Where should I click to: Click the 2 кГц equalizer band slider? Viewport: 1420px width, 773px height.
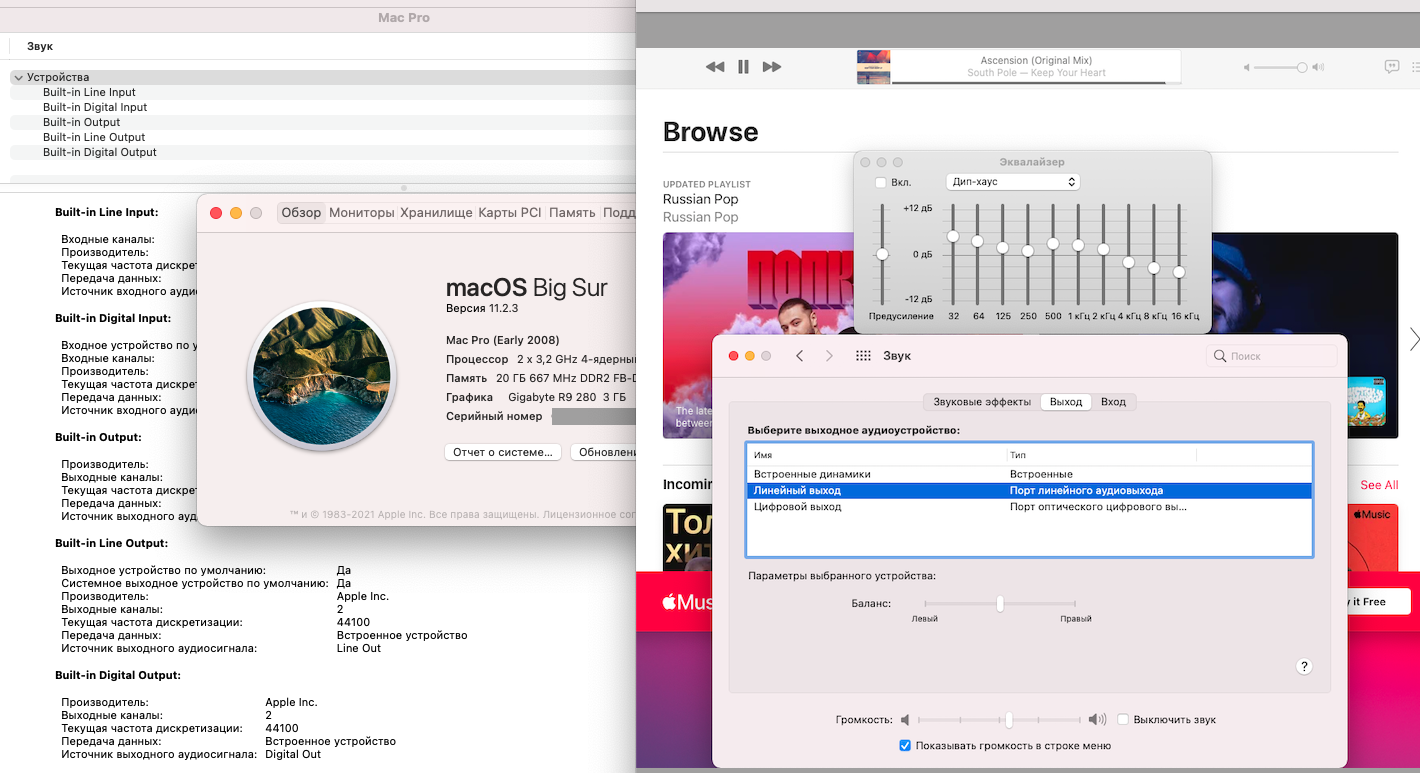1103,254
